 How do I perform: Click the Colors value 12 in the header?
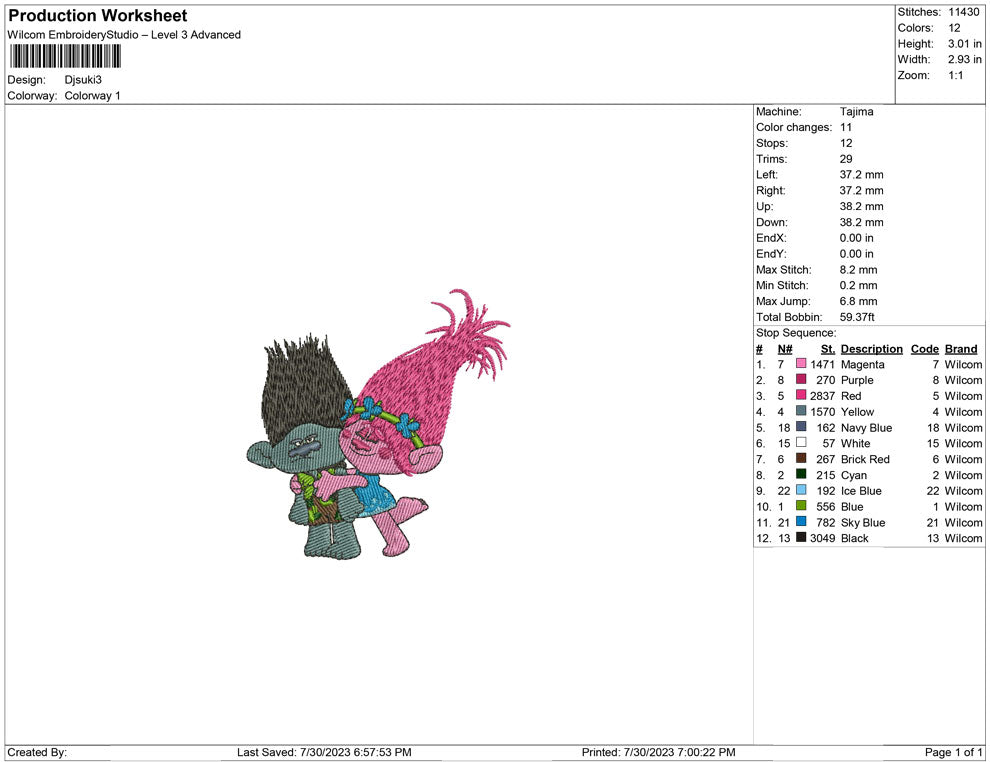click(x=954, y=28)
